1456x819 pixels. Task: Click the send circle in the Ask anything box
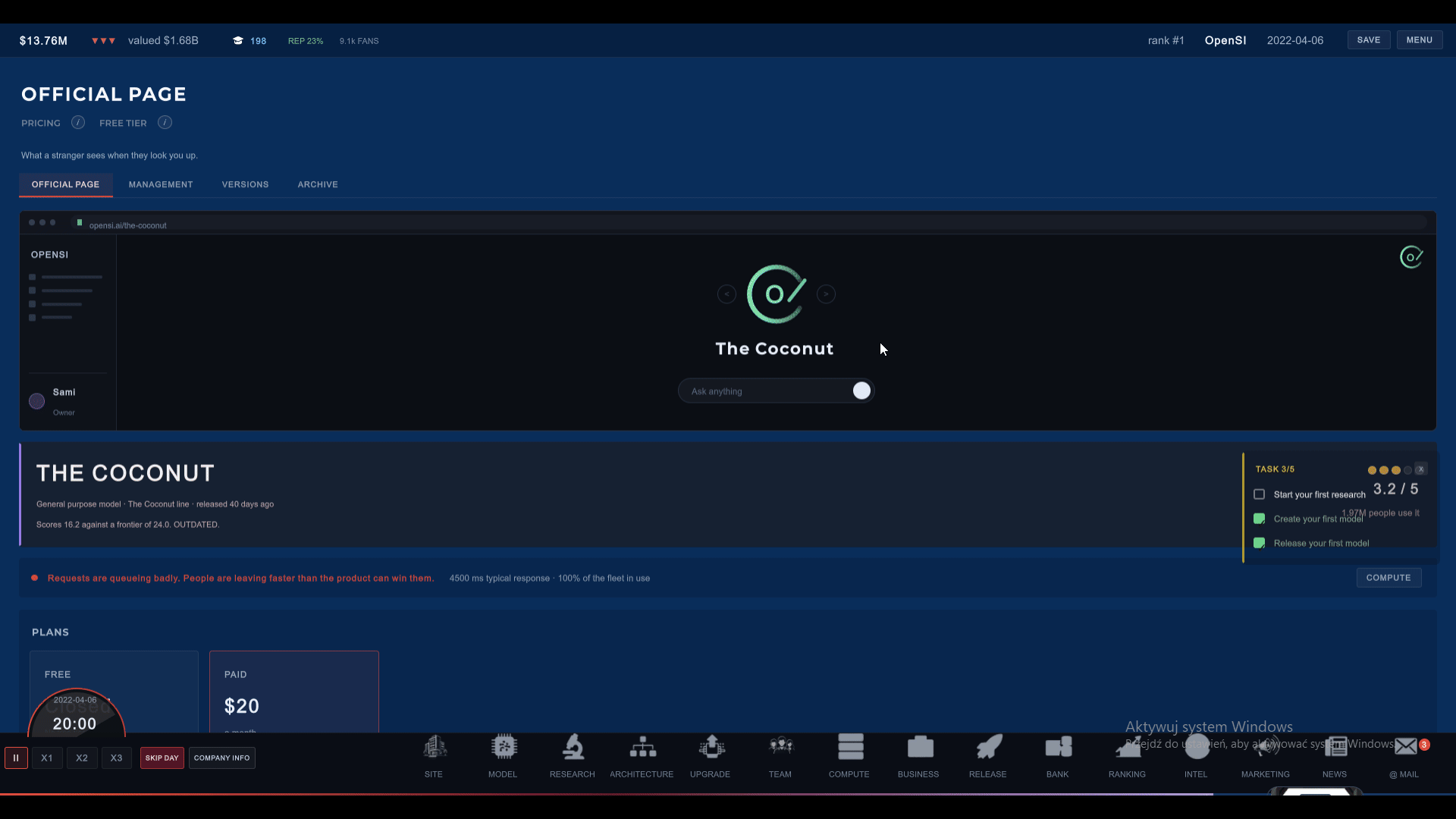coord(861,391)
